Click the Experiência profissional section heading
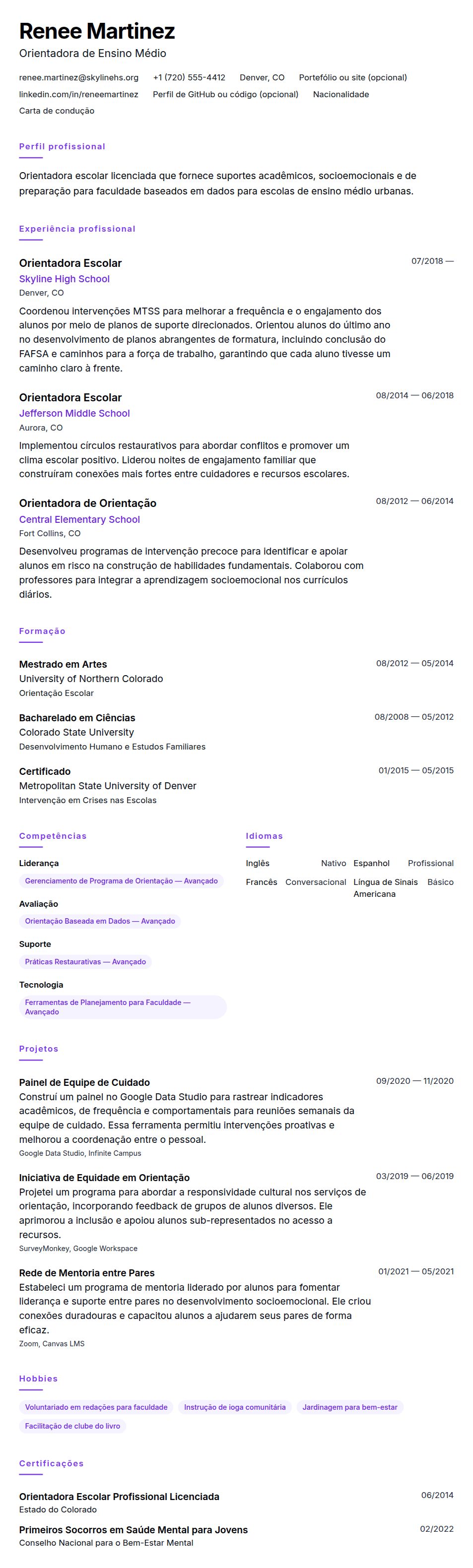Image resolution: width=473 pixels, height=1568 pixels. 77,229
